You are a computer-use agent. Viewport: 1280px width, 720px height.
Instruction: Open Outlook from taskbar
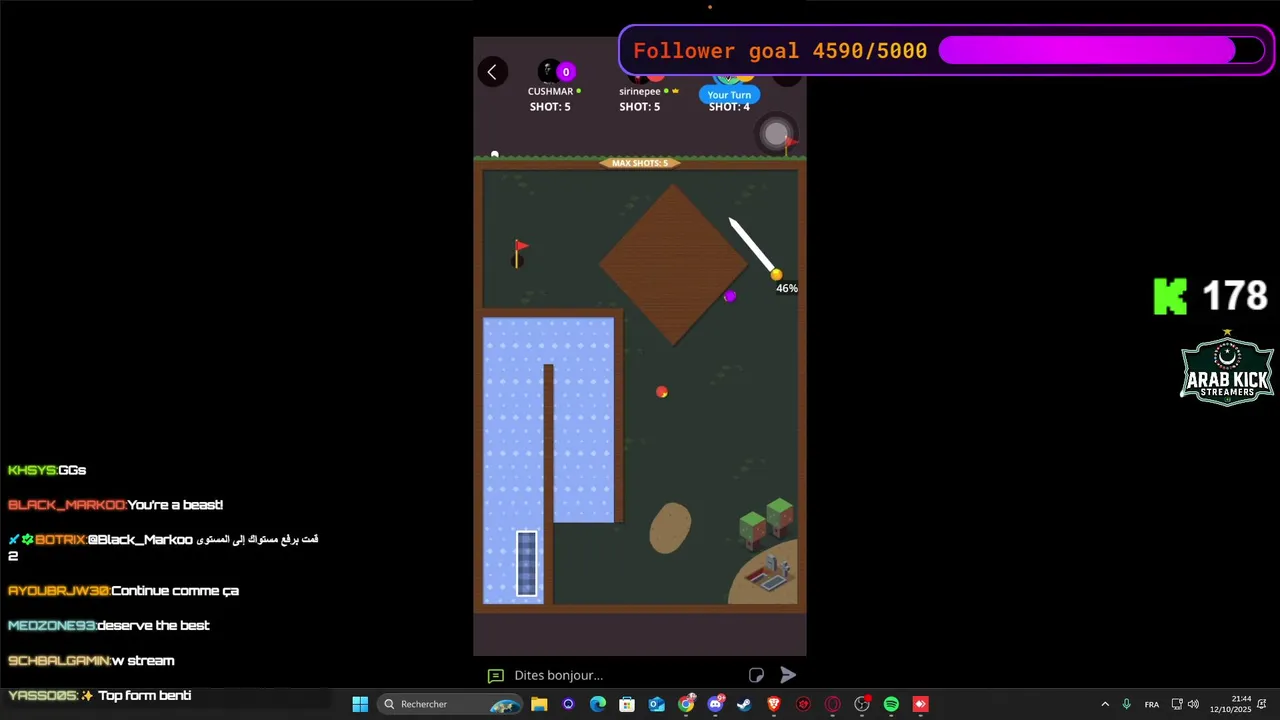657,704
